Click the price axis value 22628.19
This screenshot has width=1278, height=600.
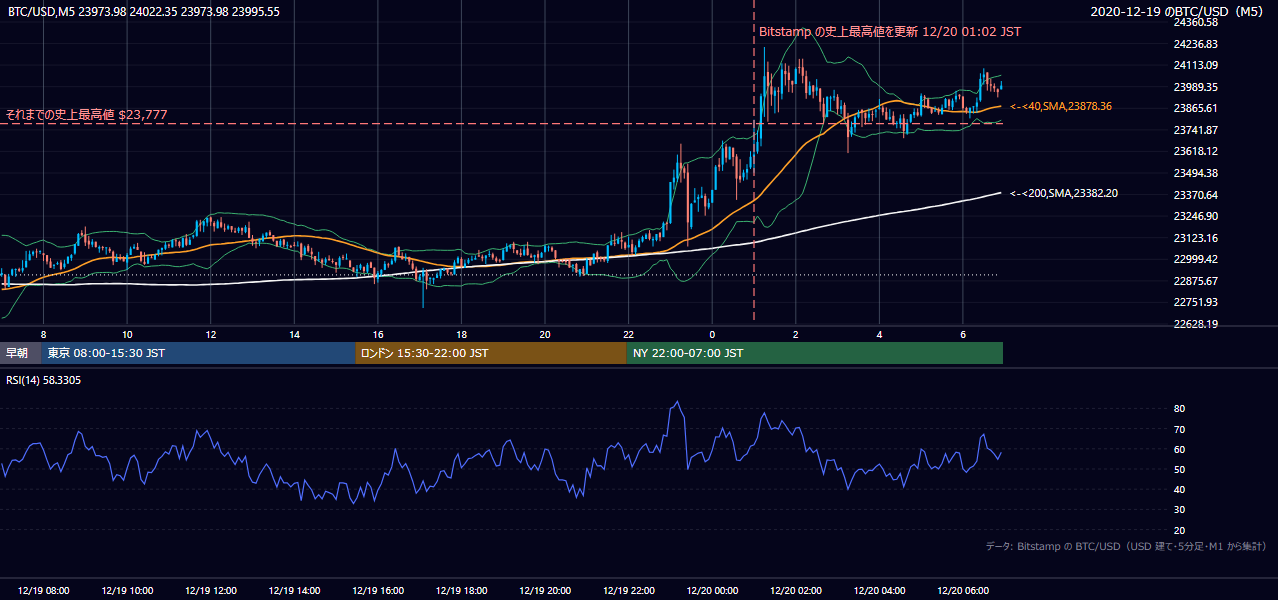[x=1195, y=324]
